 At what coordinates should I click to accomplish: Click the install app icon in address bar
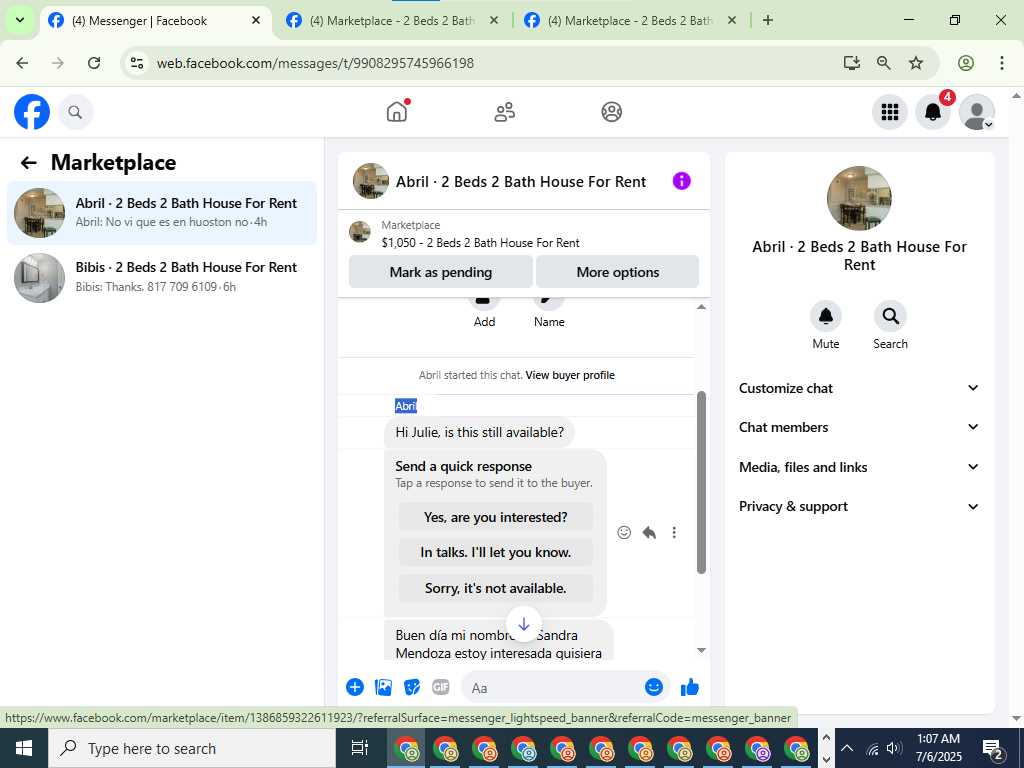pyautogui.click(x=851, y=63)
